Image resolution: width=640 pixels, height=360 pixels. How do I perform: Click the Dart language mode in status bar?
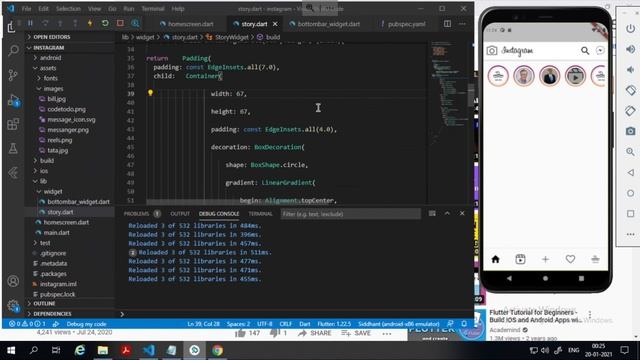pos(305,324)
